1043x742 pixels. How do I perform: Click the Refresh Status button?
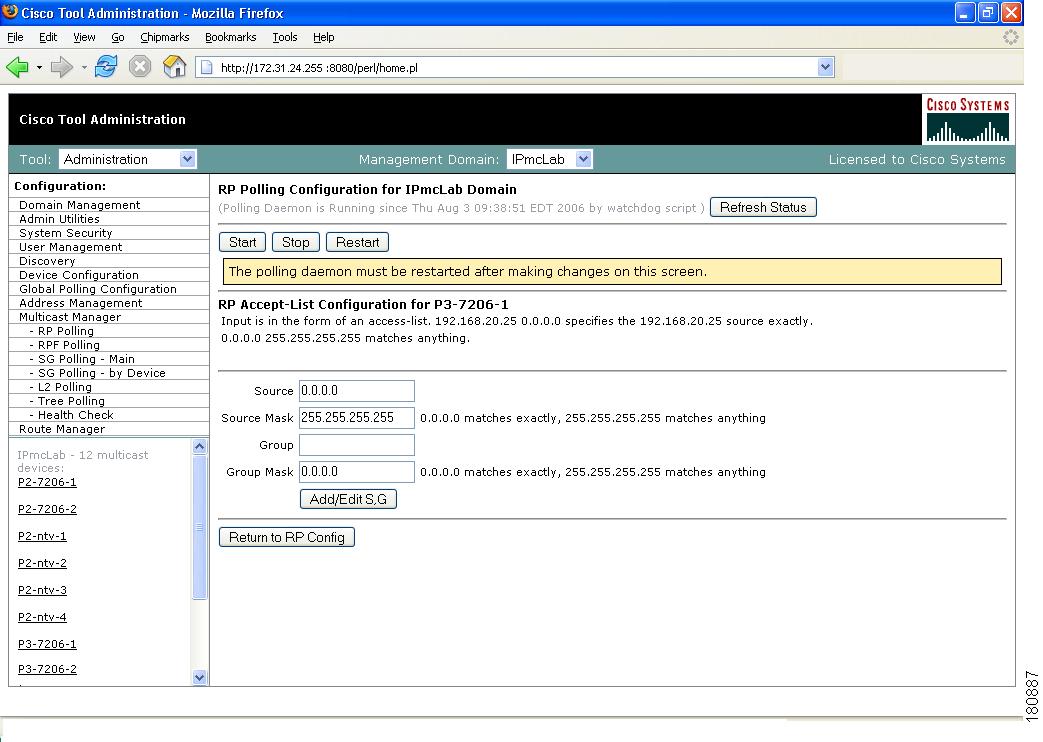pyautogui.click(x=763, y=208)
